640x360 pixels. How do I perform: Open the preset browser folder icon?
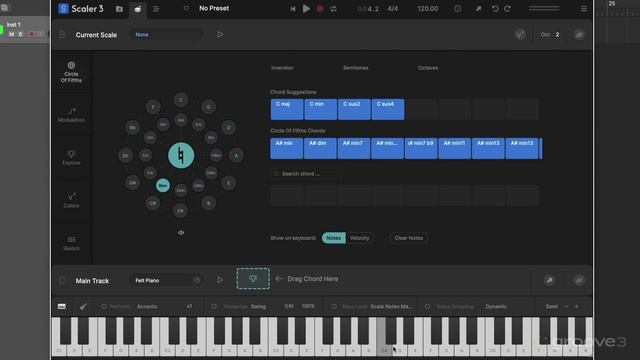[119, 9]
